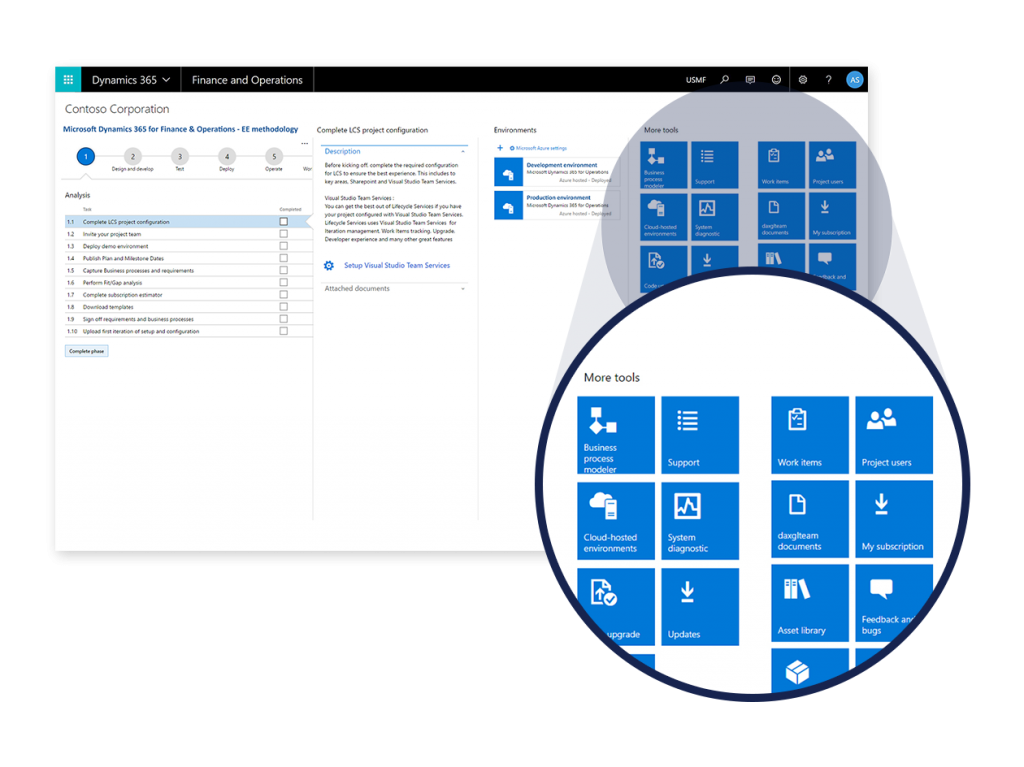Click the Complete phase button
Screen dimensions: 1024x767
(x=87, y=351)
